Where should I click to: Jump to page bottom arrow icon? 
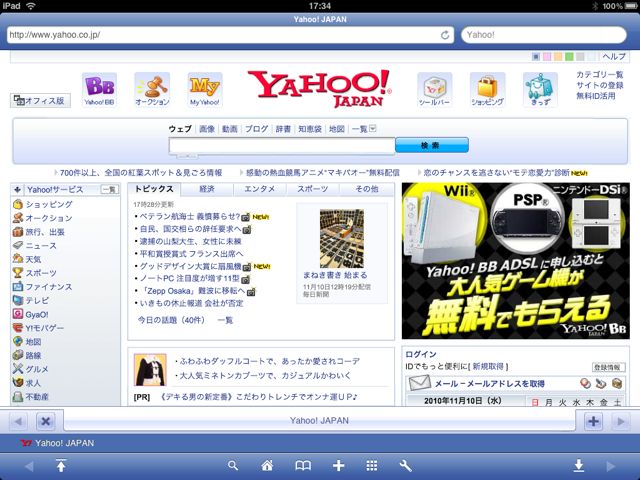pyautogui.click(x=578, y=465)
